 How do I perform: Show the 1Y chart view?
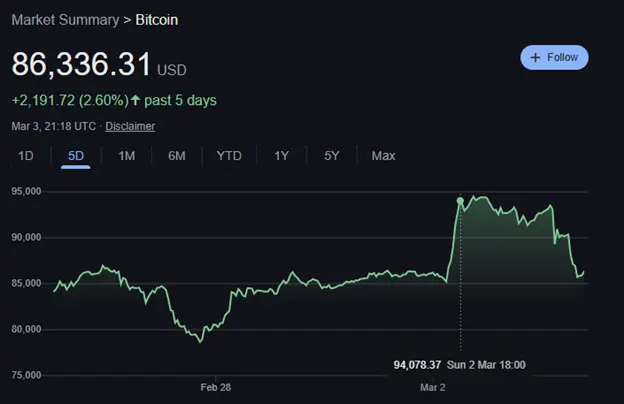click(x=281, y=156)
